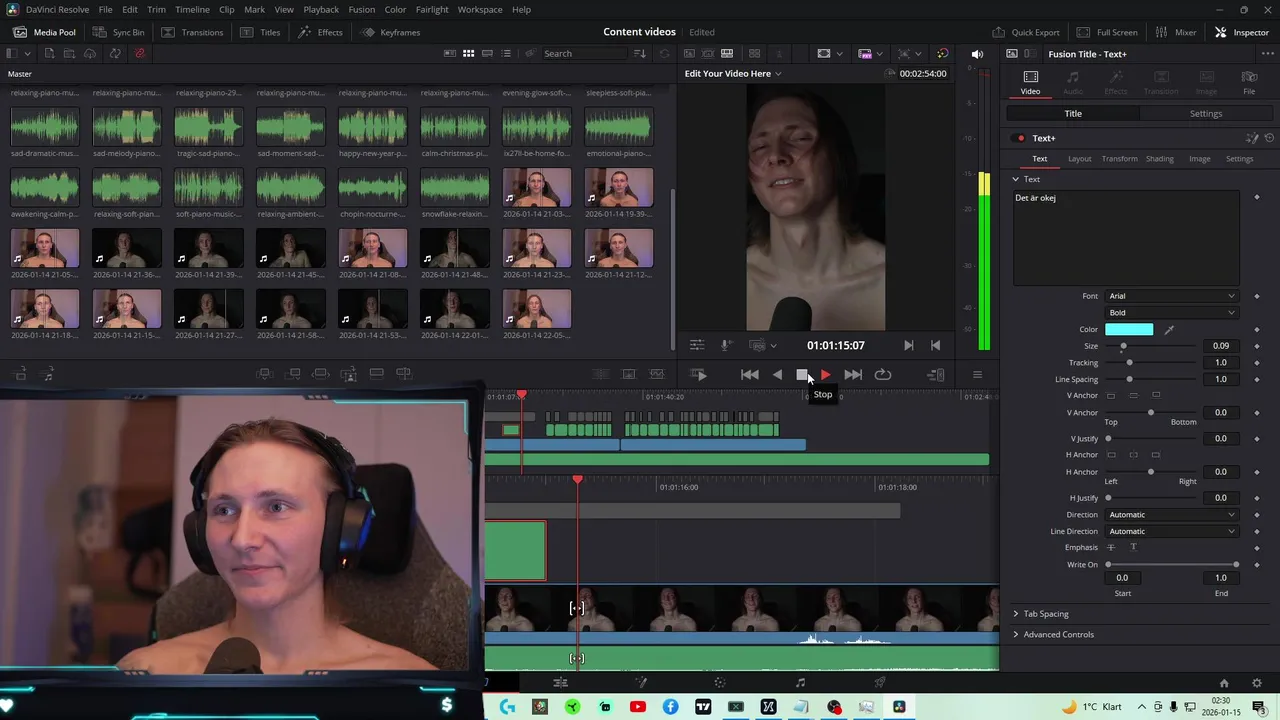Switch media pool to thumbnail view
Viewport: 1280px width, 720px height.
(x=468, y=53)
